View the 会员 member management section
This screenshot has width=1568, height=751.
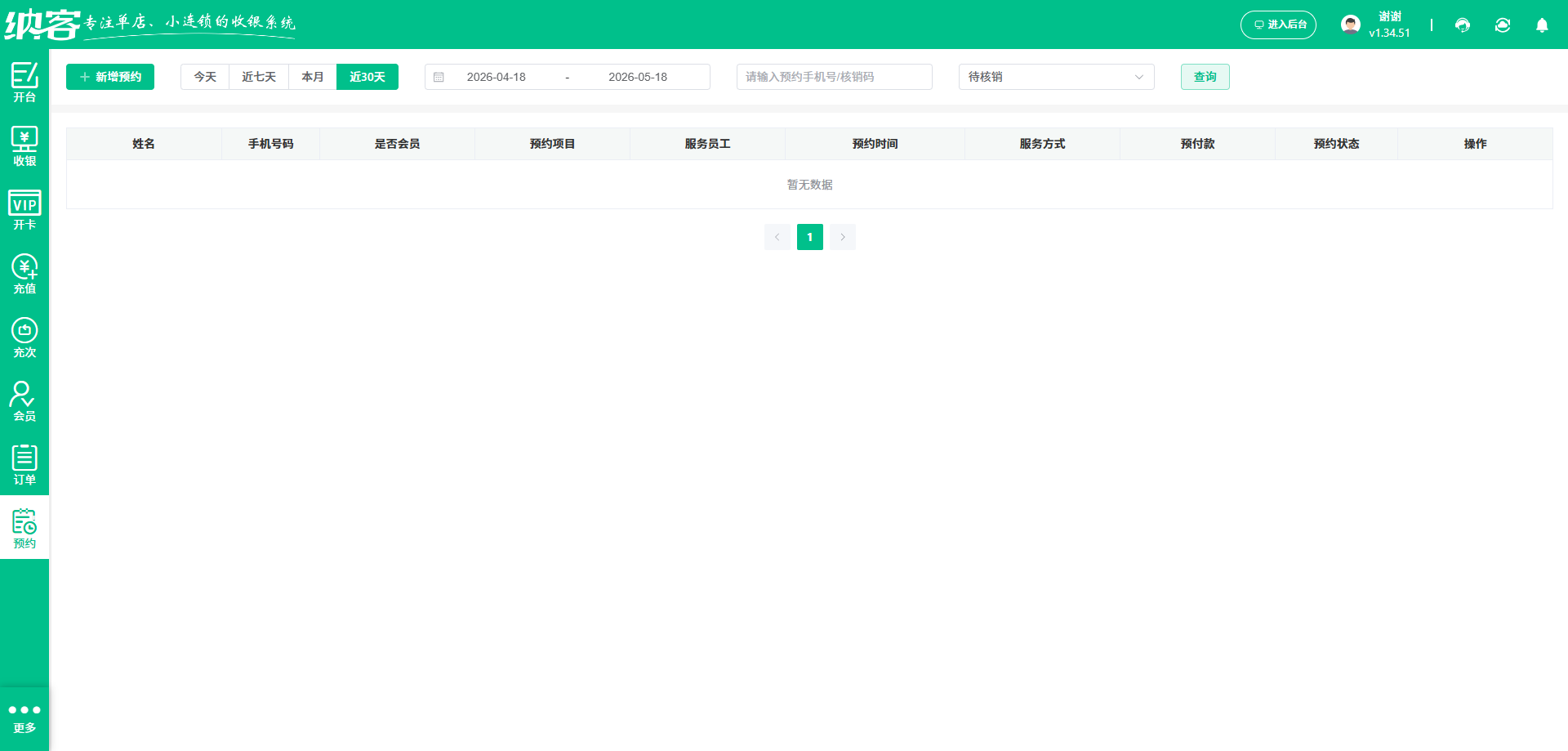pos(24,400)
